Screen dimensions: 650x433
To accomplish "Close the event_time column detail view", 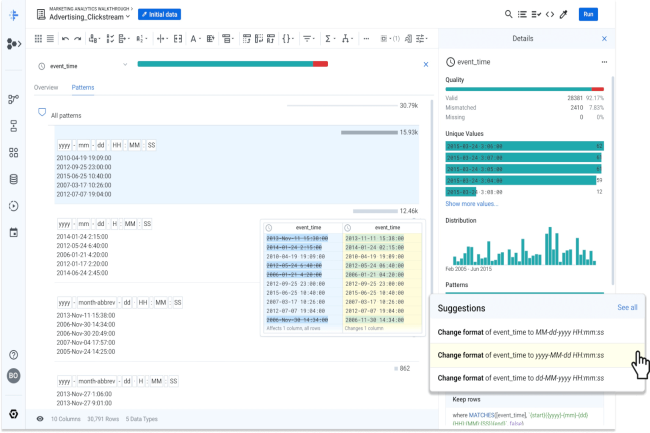I will coord(426,64).
